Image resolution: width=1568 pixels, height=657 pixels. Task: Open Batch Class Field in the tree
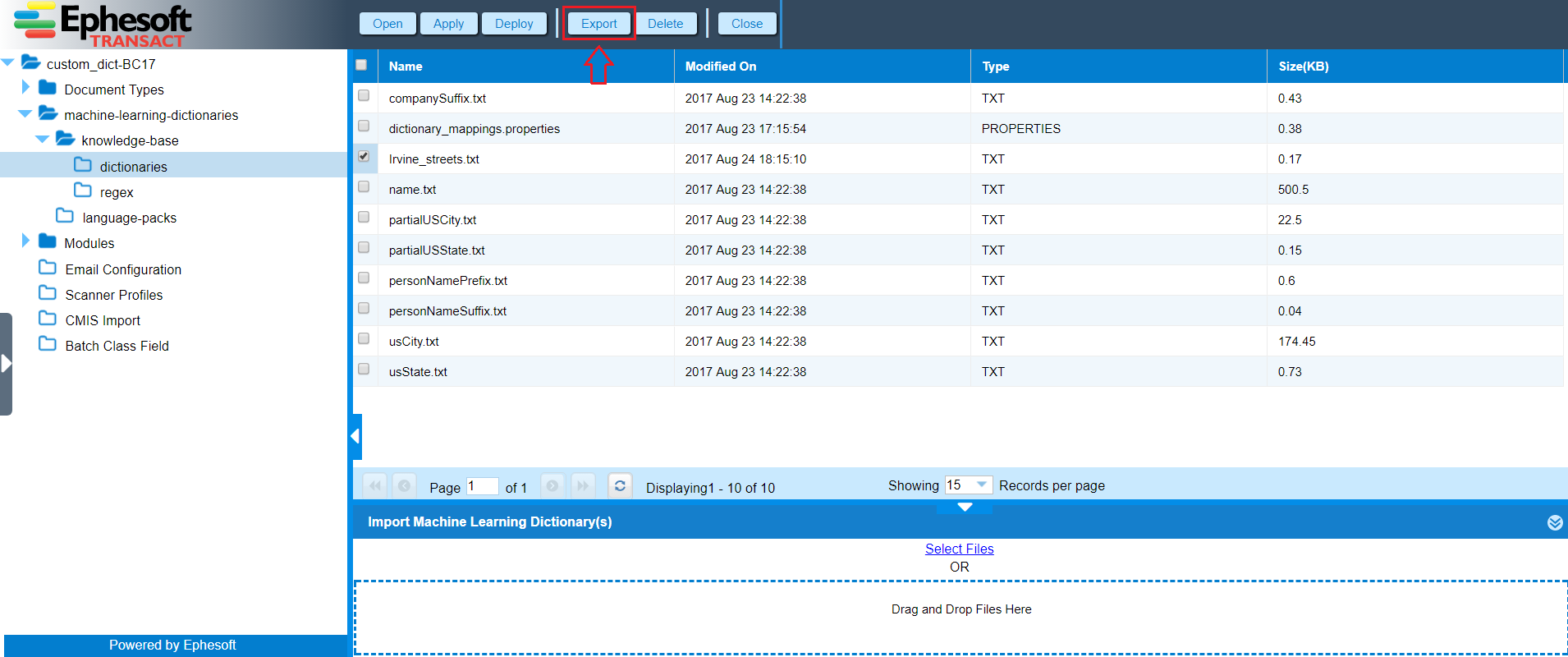[117, 346]
